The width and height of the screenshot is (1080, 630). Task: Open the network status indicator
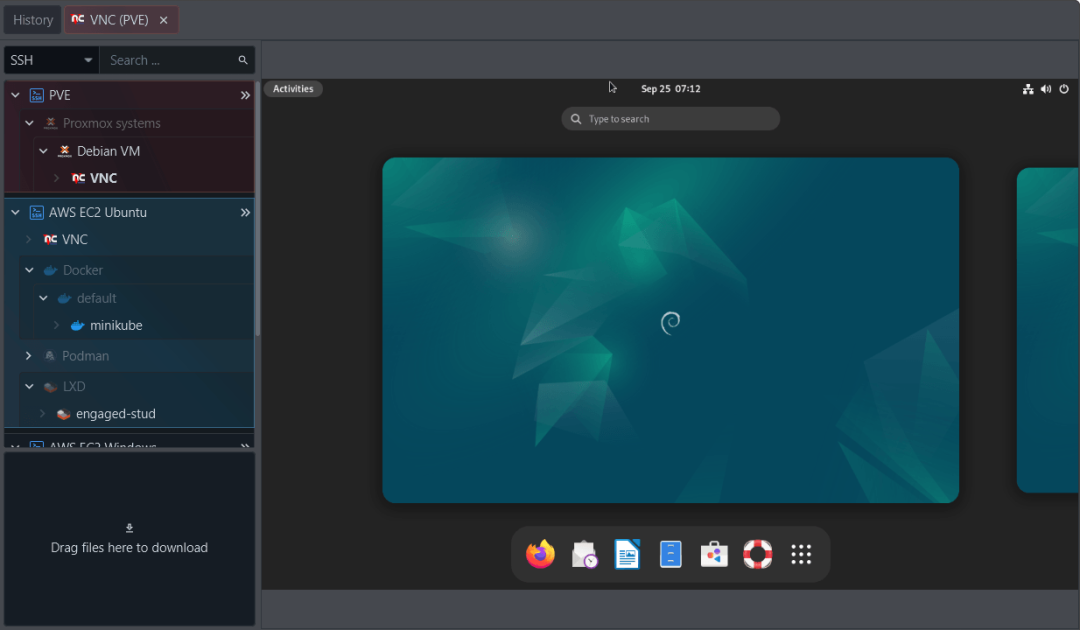coord(1028,89)
